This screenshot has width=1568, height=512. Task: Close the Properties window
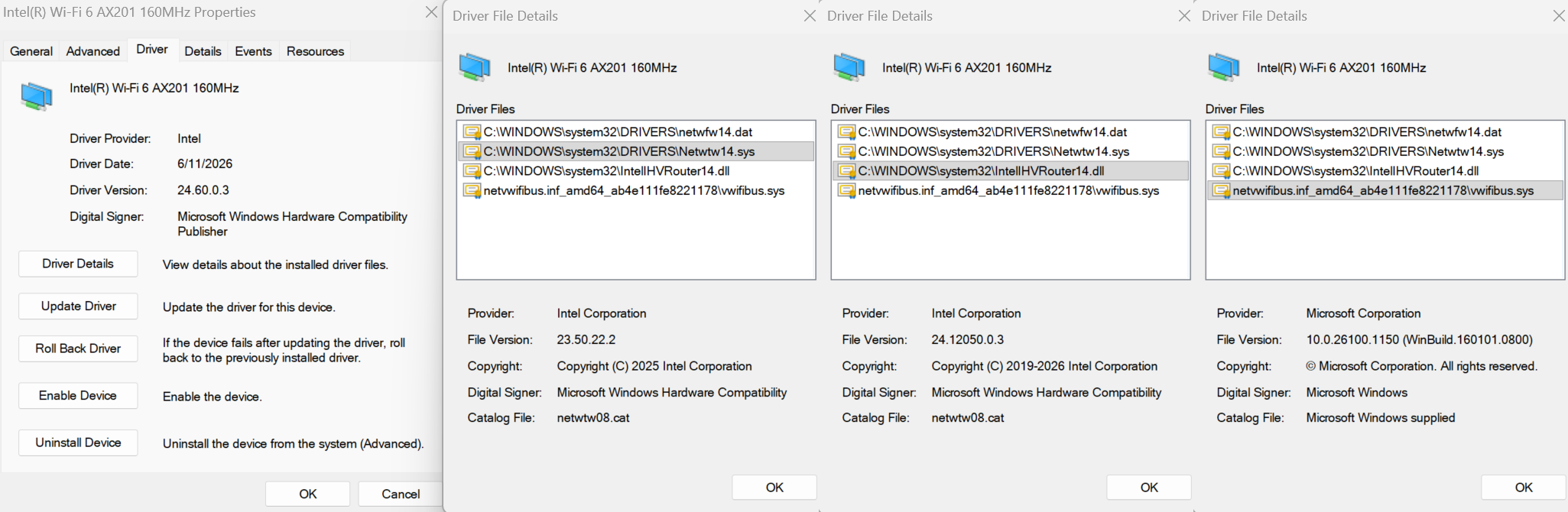coord(431,12)
